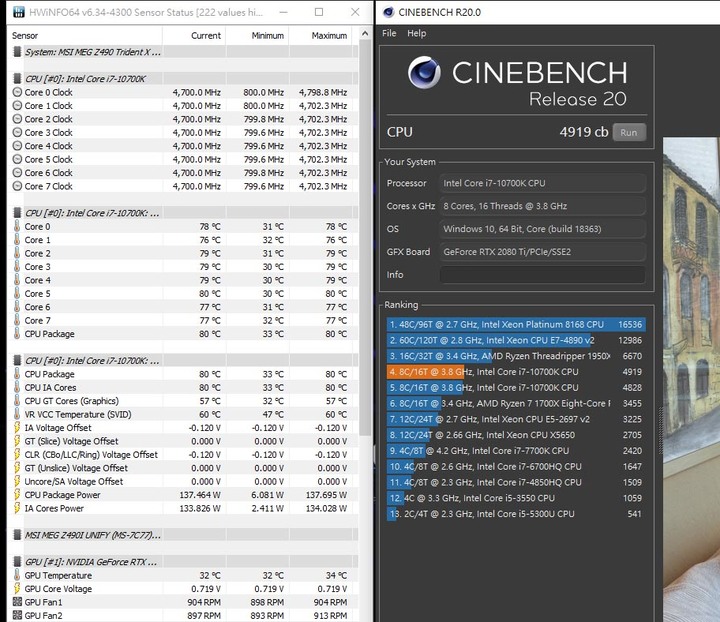Viewport: 720px width, 622px height.
Task: Select ranking entry Core i7-7700K
Action: [516, 451]
